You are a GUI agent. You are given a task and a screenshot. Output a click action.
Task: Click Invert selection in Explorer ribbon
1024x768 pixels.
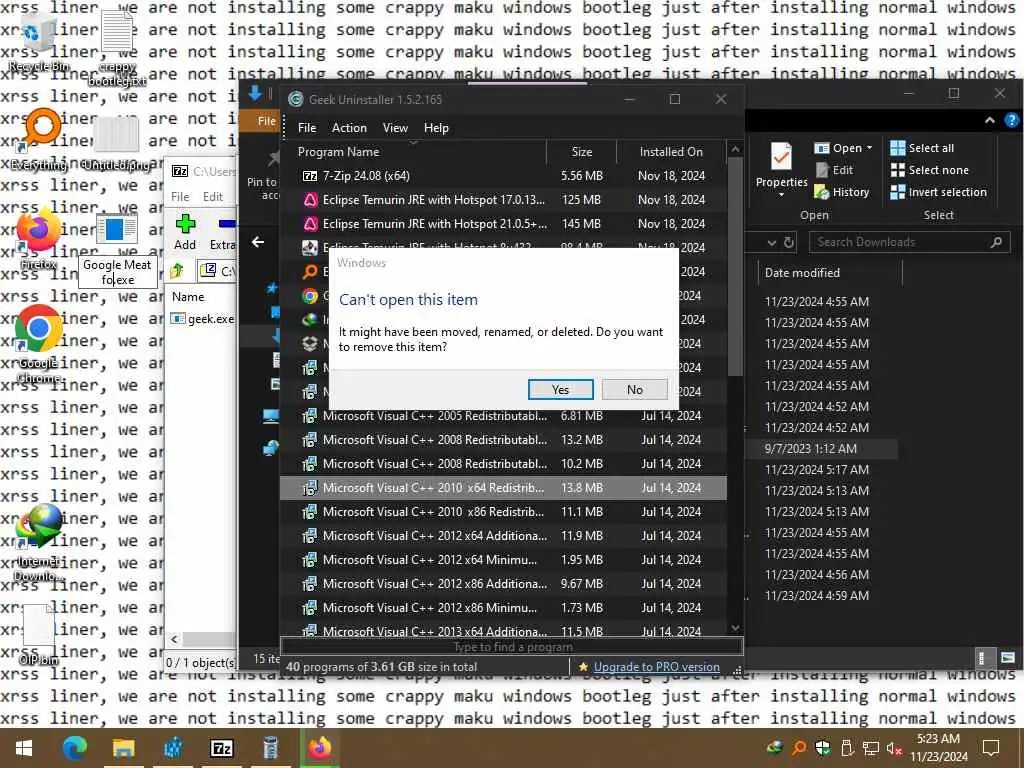[938, 192]
